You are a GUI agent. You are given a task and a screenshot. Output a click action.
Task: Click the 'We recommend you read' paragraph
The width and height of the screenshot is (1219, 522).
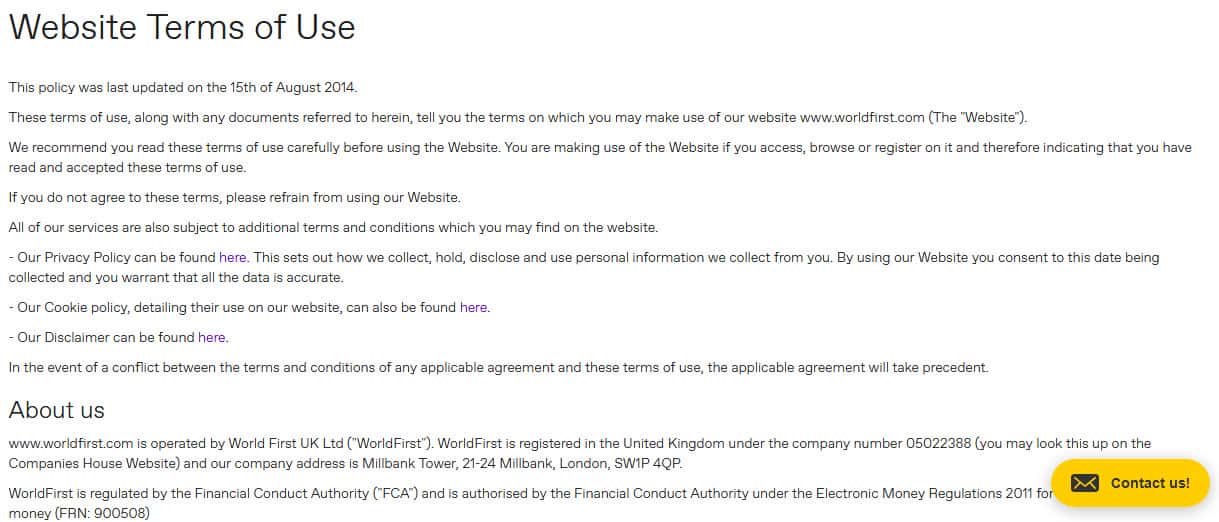click(600, 147)
